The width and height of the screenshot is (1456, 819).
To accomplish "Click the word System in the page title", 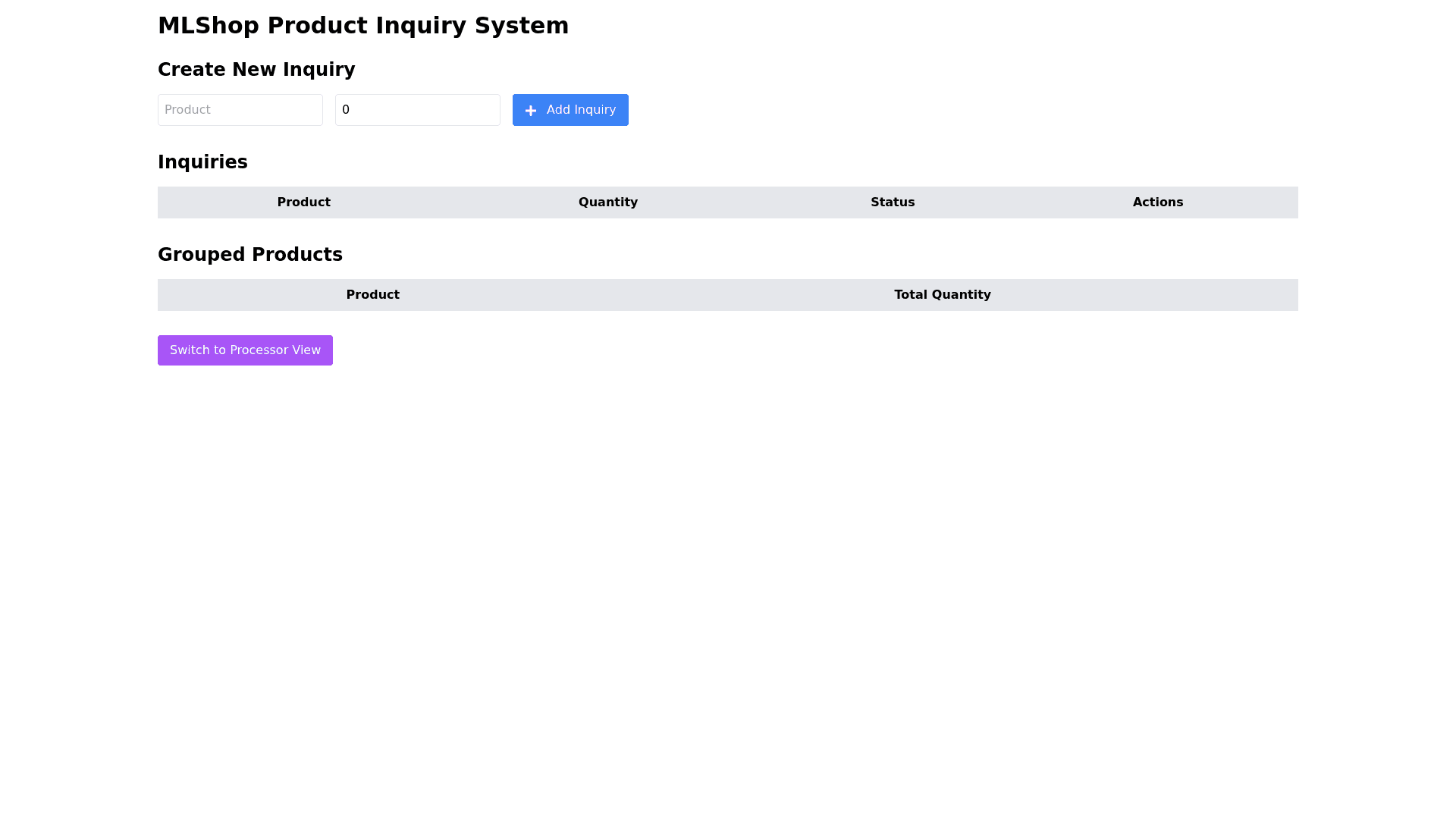I will pyautogui.click(x=521, y=26).
